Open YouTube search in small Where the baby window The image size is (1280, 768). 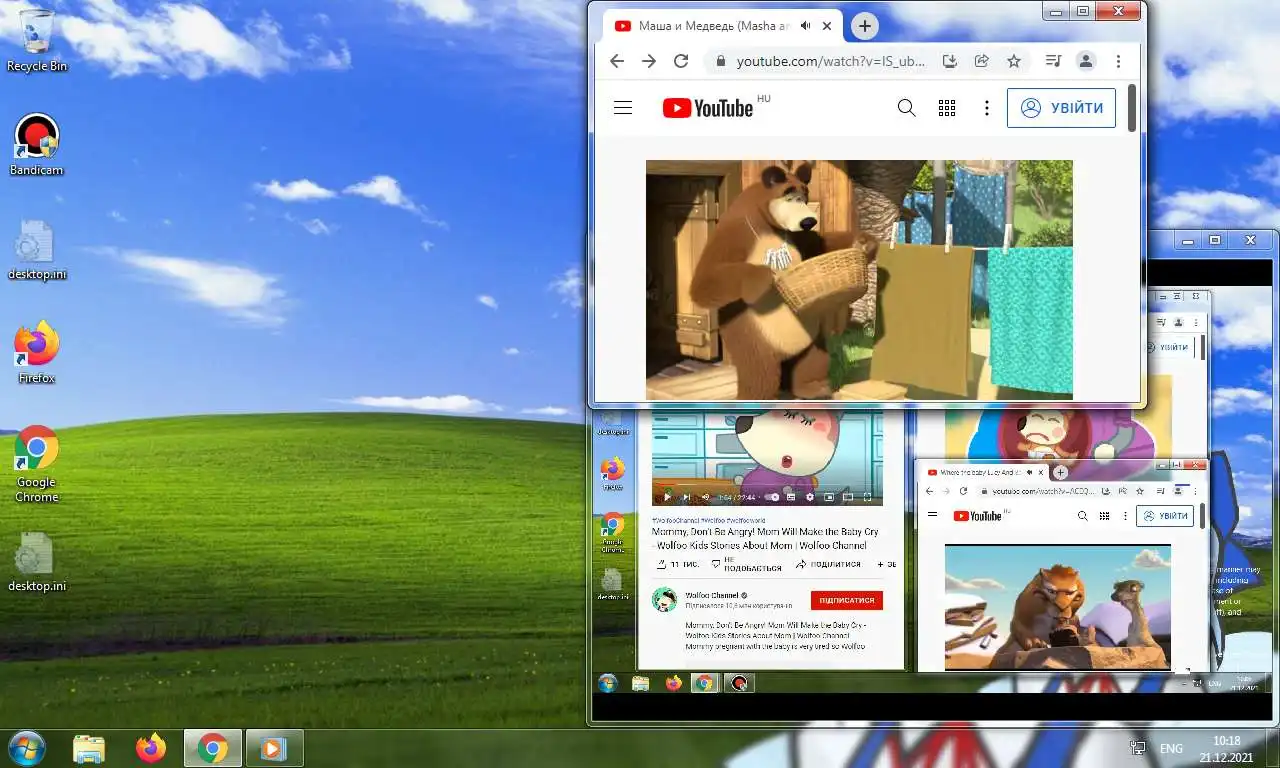pos(1082,516)
